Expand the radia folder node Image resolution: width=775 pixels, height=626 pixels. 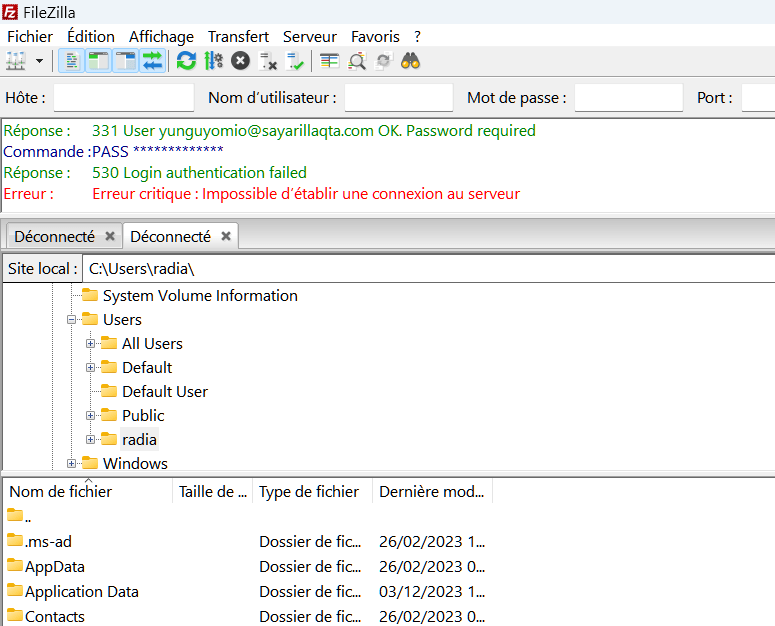[x=90, y=439]
